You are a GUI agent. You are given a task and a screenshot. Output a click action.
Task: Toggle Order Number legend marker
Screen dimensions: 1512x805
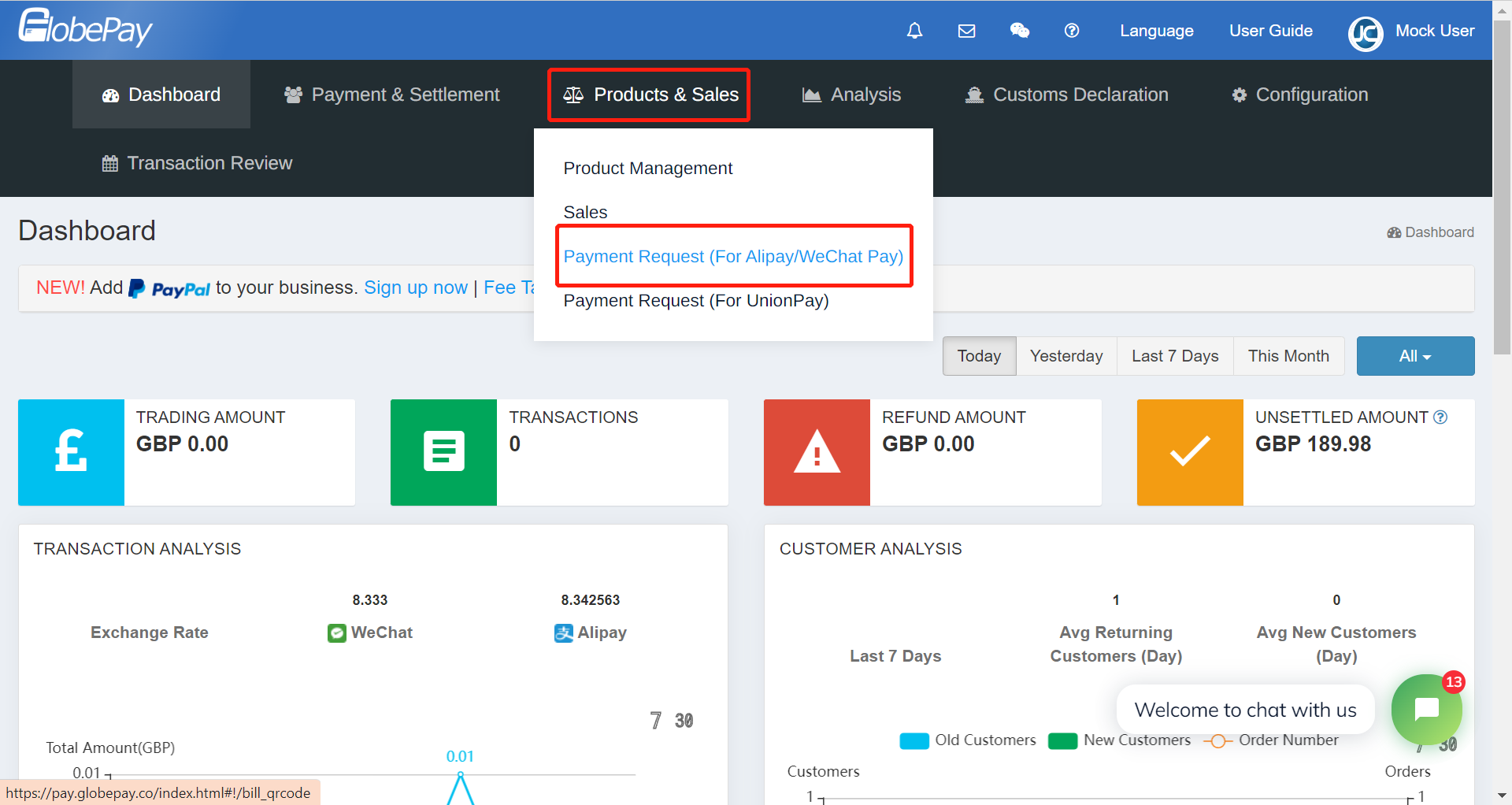(x=1217, y=741)
